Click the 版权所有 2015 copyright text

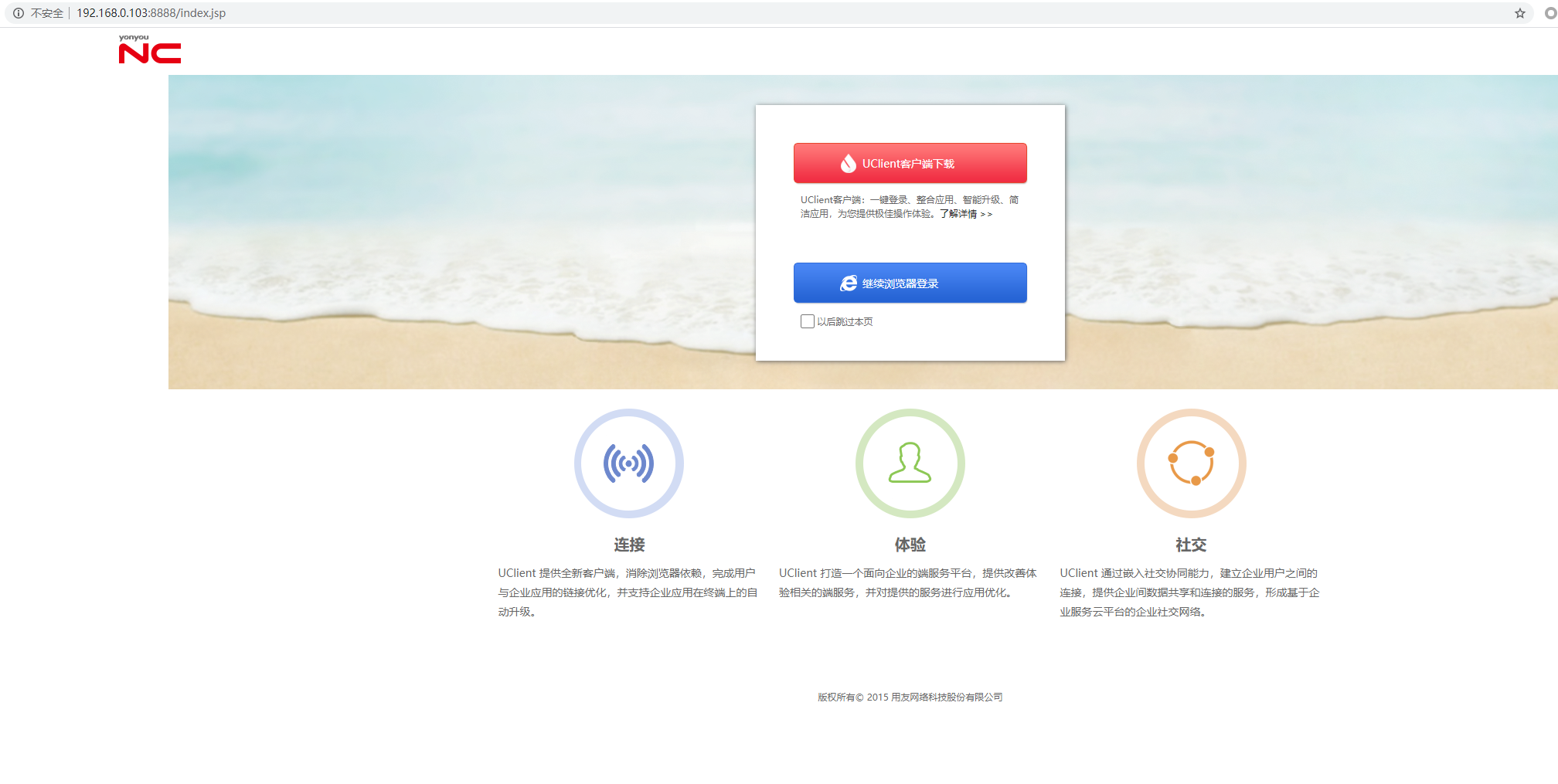click(910, 697)
